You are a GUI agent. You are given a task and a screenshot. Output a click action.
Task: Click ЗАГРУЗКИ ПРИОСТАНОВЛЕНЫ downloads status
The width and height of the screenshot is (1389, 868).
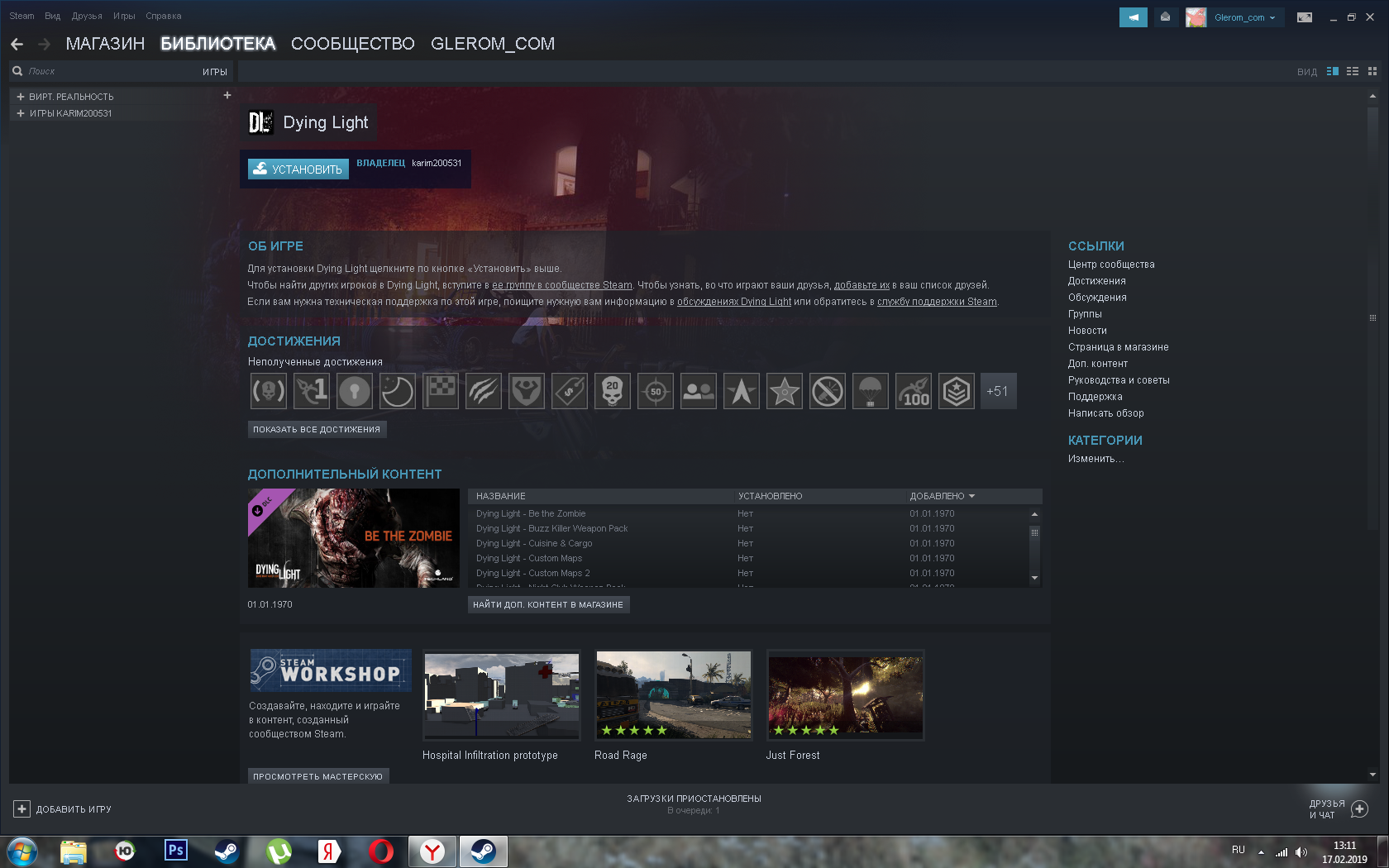(x=694, y=799)
